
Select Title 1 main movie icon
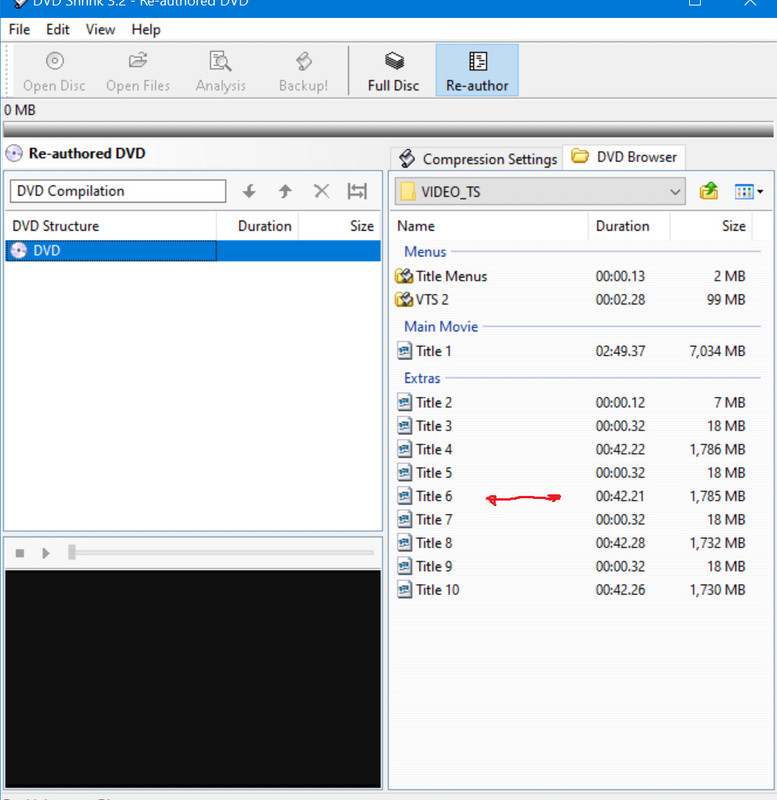click(x=405, y=351)
